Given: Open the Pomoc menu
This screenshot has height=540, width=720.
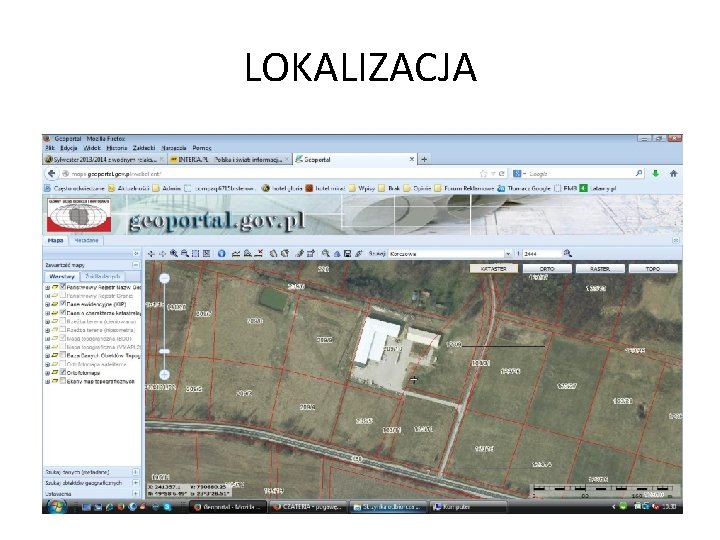Looking at the screenshot, I should coord(202,148).
